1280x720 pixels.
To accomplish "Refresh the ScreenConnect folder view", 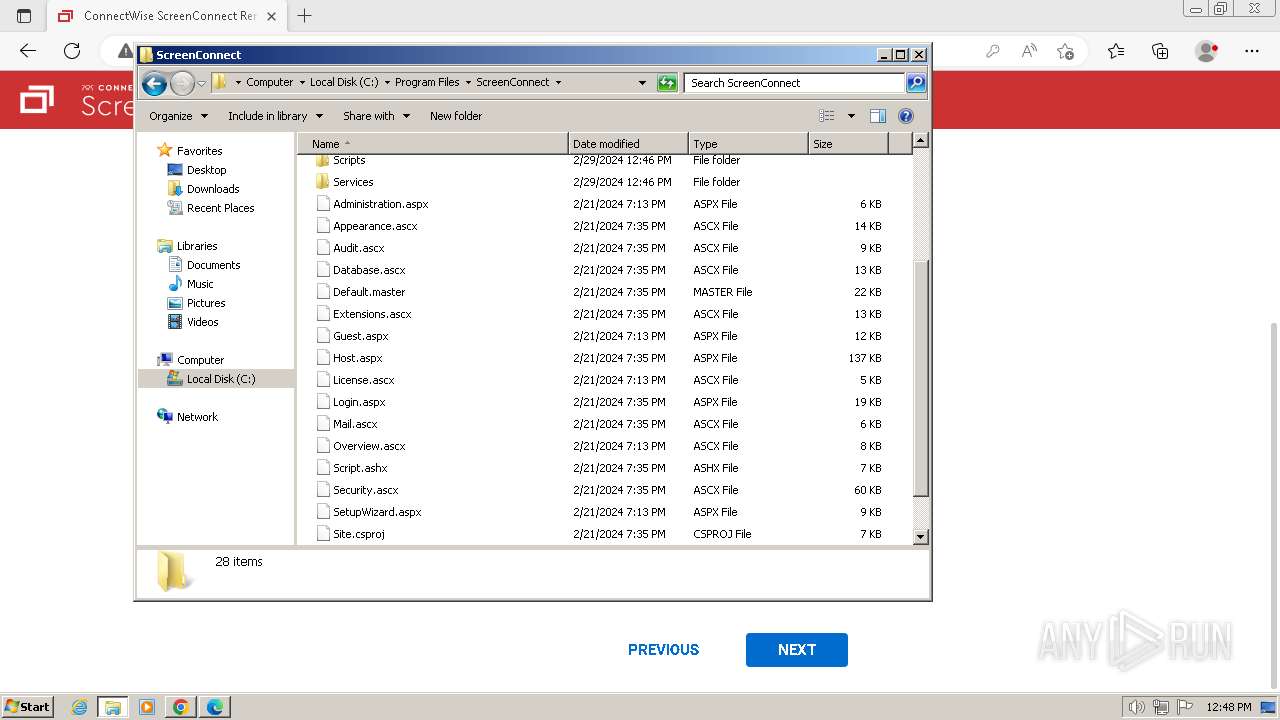I will pyautogui.click(x=667, y=83).
